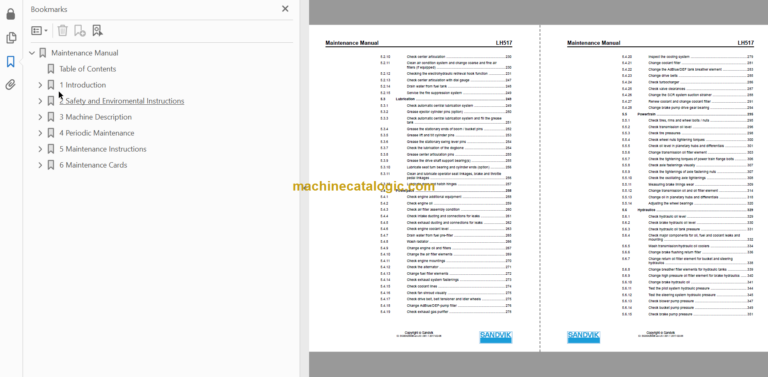Select 6 Maintenance Cards bookmark
The image size is (768, 377).
93,165
